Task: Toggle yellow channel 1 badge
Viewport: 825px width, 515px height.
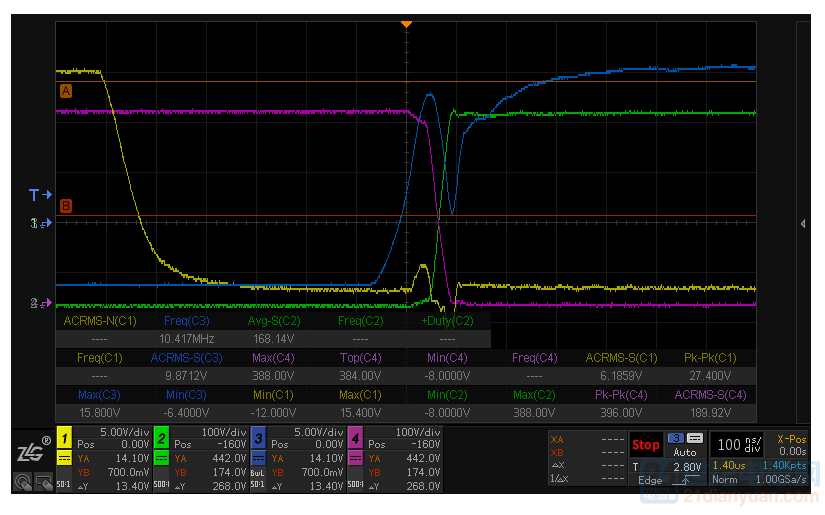Action: [x=64, y=438]
